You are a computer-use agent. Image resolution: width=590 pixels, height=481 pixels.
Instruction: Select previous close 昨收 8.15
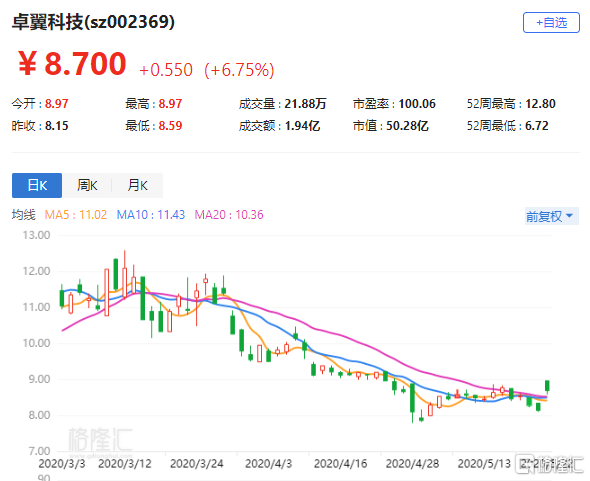[40, 125]
